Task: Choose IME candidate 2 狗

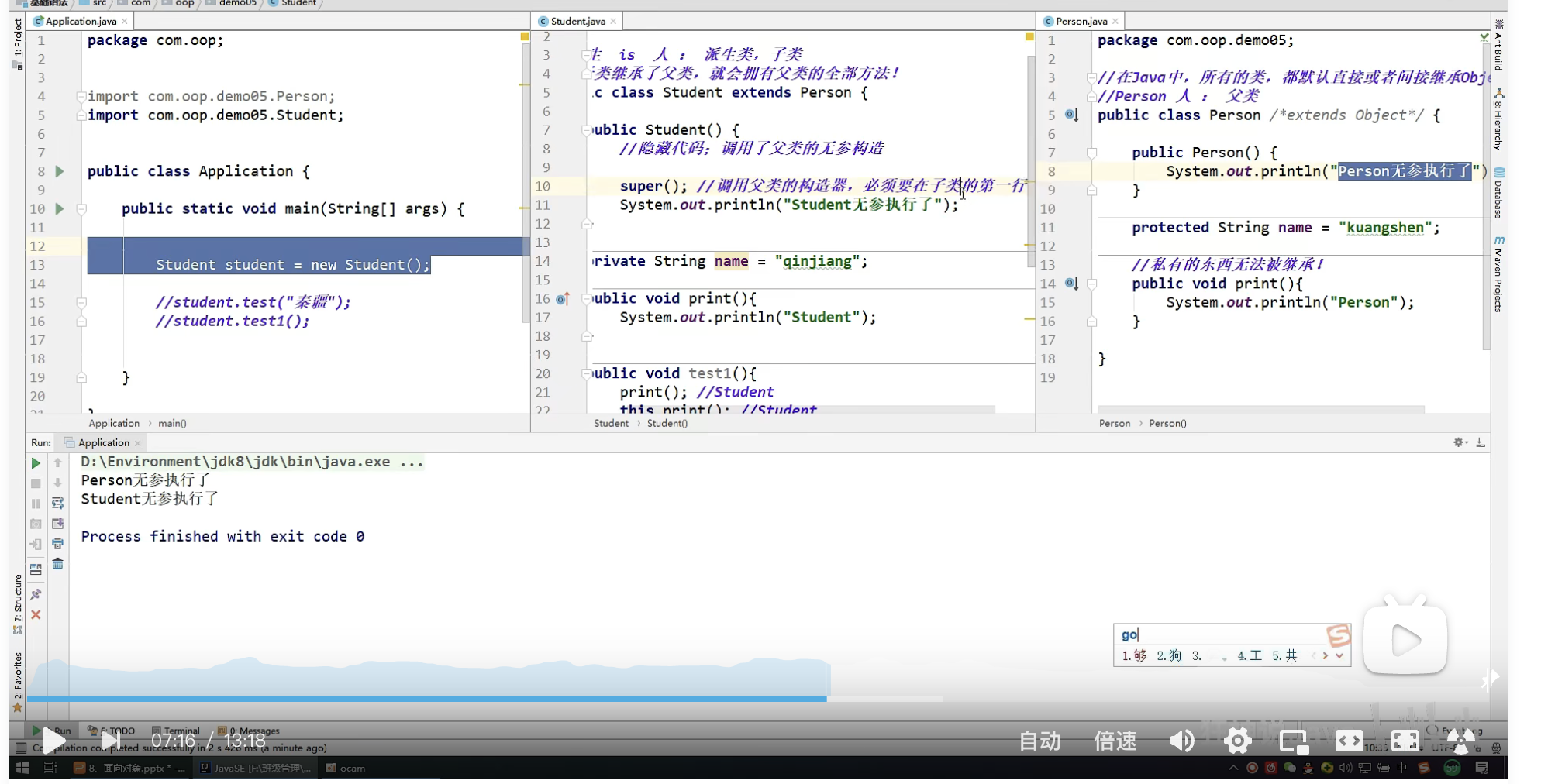Action: pyautogui.click(x=1169, y=656)
